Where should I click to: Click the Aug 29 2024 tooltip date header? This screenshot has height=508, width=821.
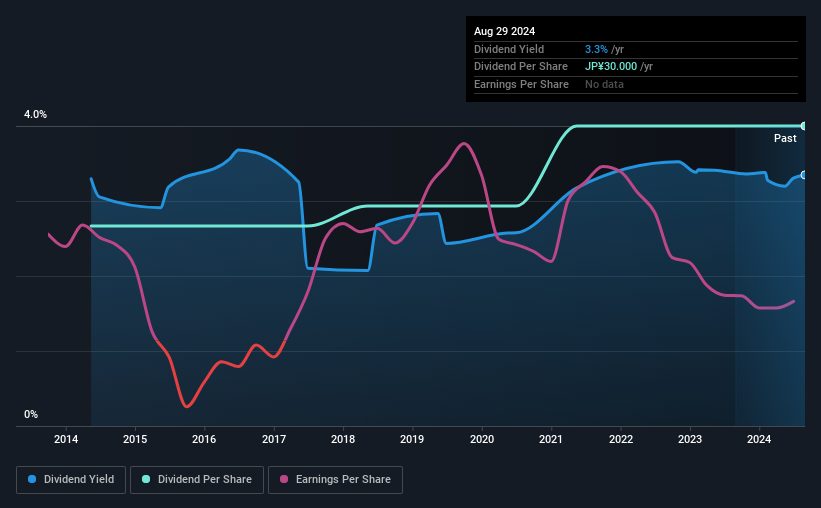[504, 31]
